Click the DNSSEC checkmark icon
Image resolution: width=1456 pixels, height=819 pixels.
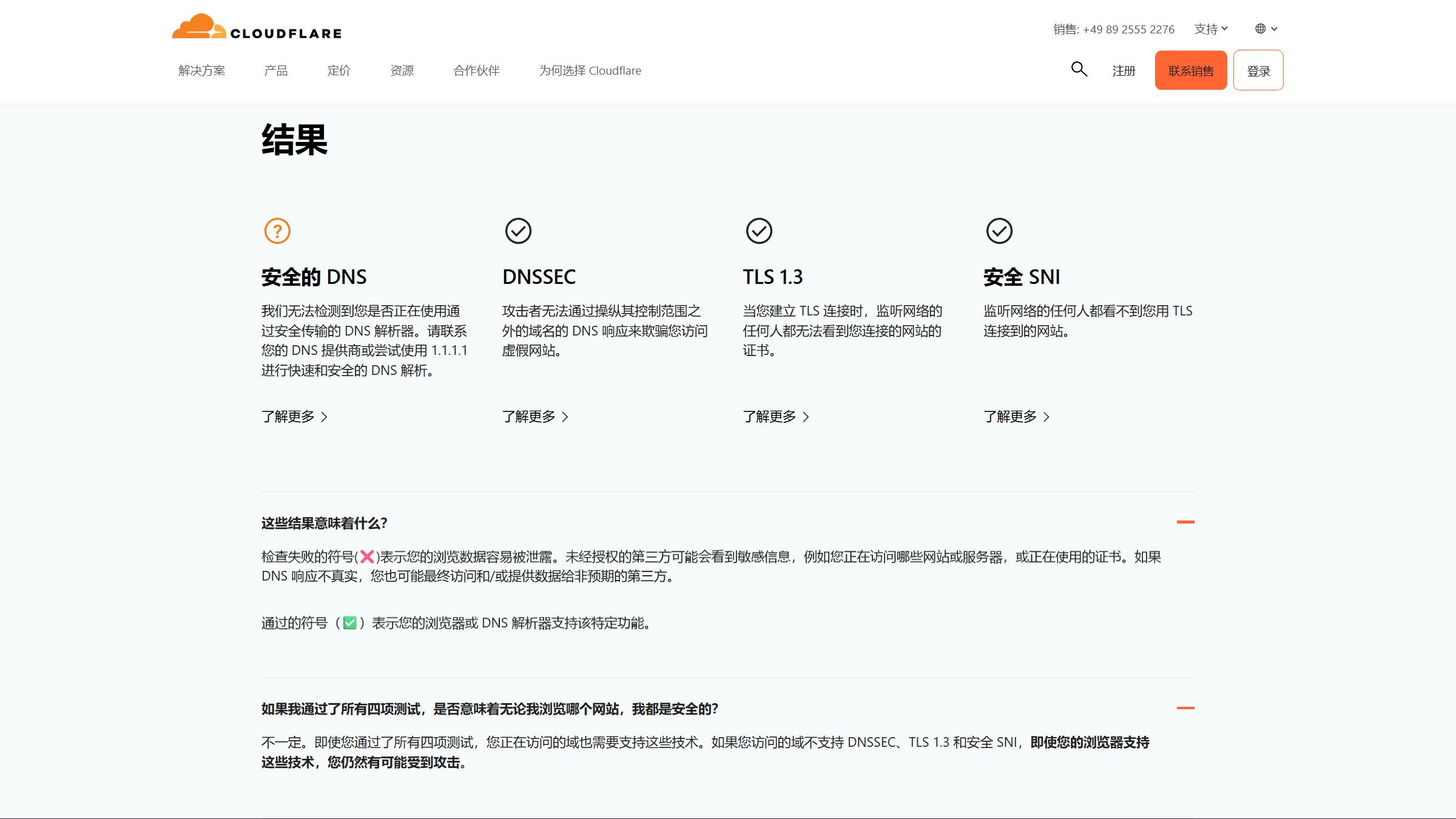coord(518,231)
